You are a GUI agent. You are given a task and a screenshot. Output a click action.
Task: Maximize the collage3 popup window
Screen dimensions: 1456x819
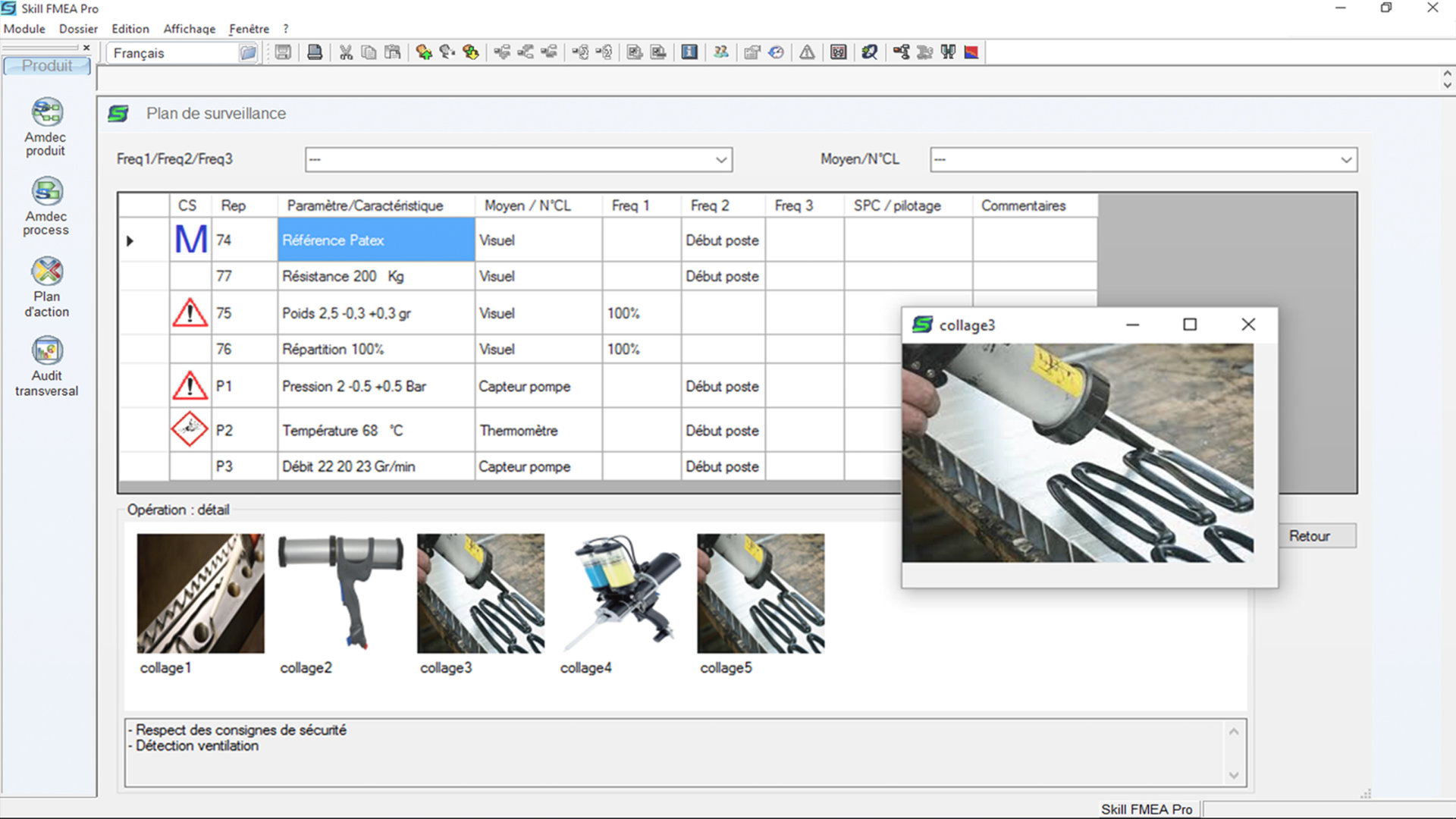[x=1190, y=325]
